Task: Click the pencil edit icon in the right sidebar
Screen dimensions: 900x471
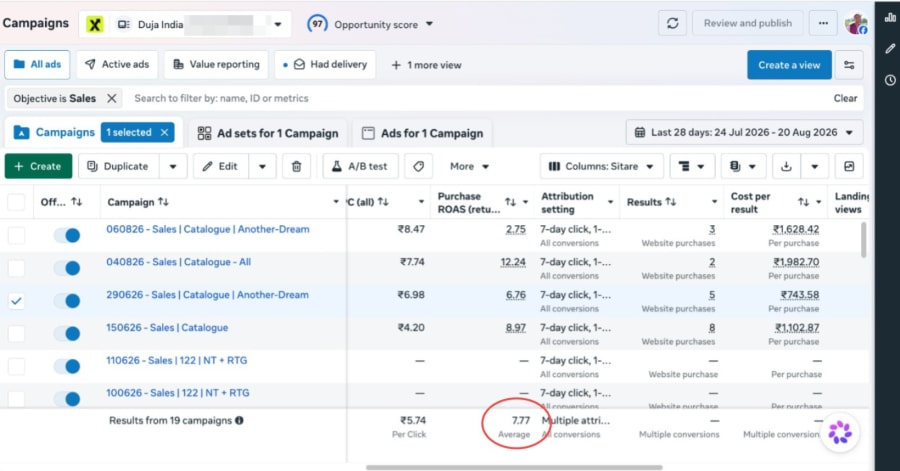Action: pyautogui.click(x=890, y=49)
